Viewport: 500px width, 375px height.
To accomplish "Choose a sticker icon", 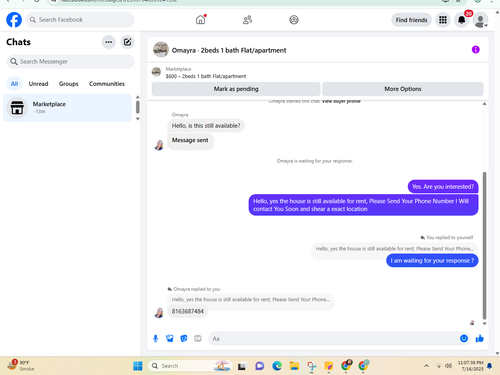I will point(184,339).
